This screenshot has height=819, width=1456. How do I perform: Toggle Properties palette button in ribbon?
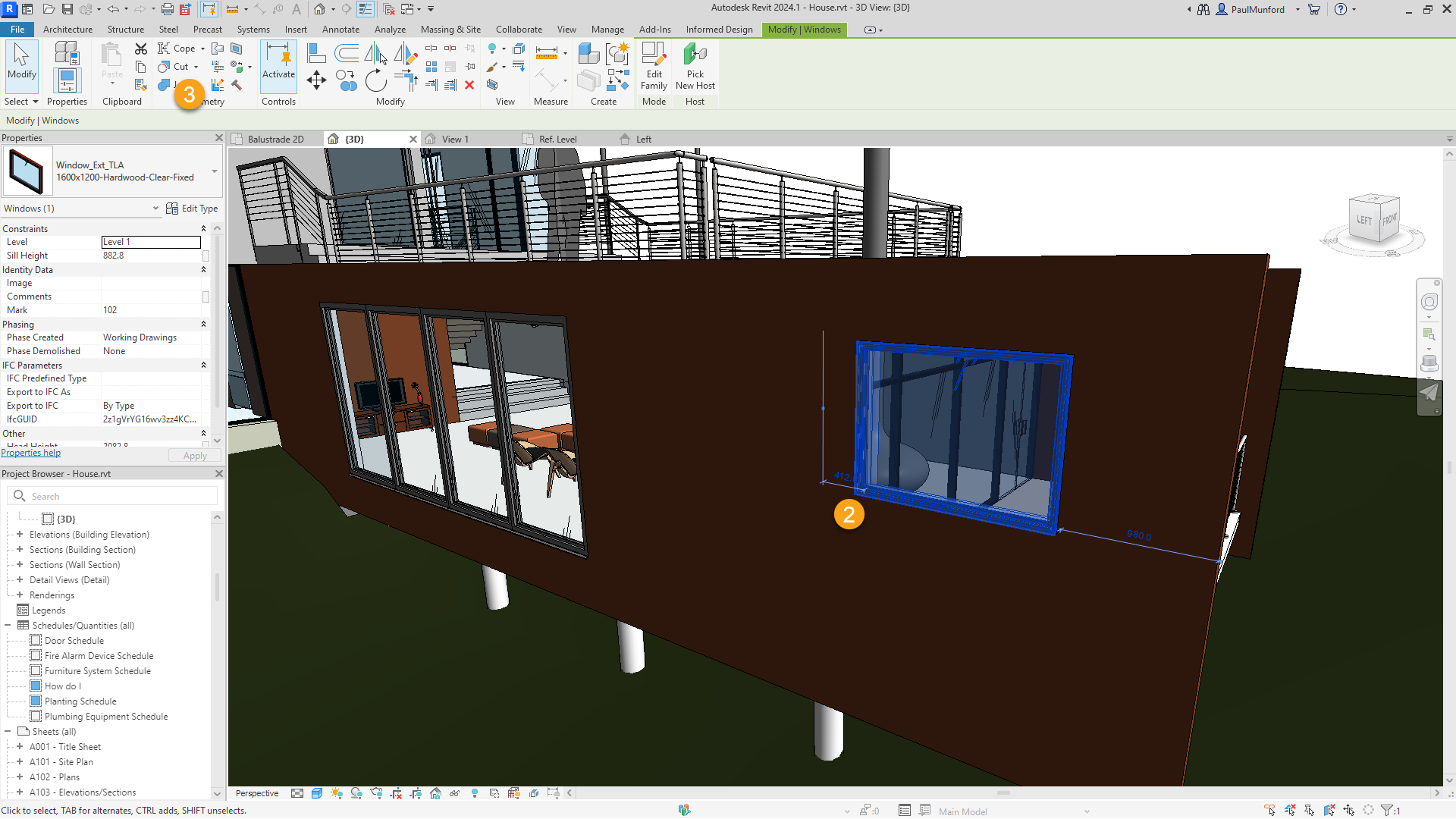[67, 81]
